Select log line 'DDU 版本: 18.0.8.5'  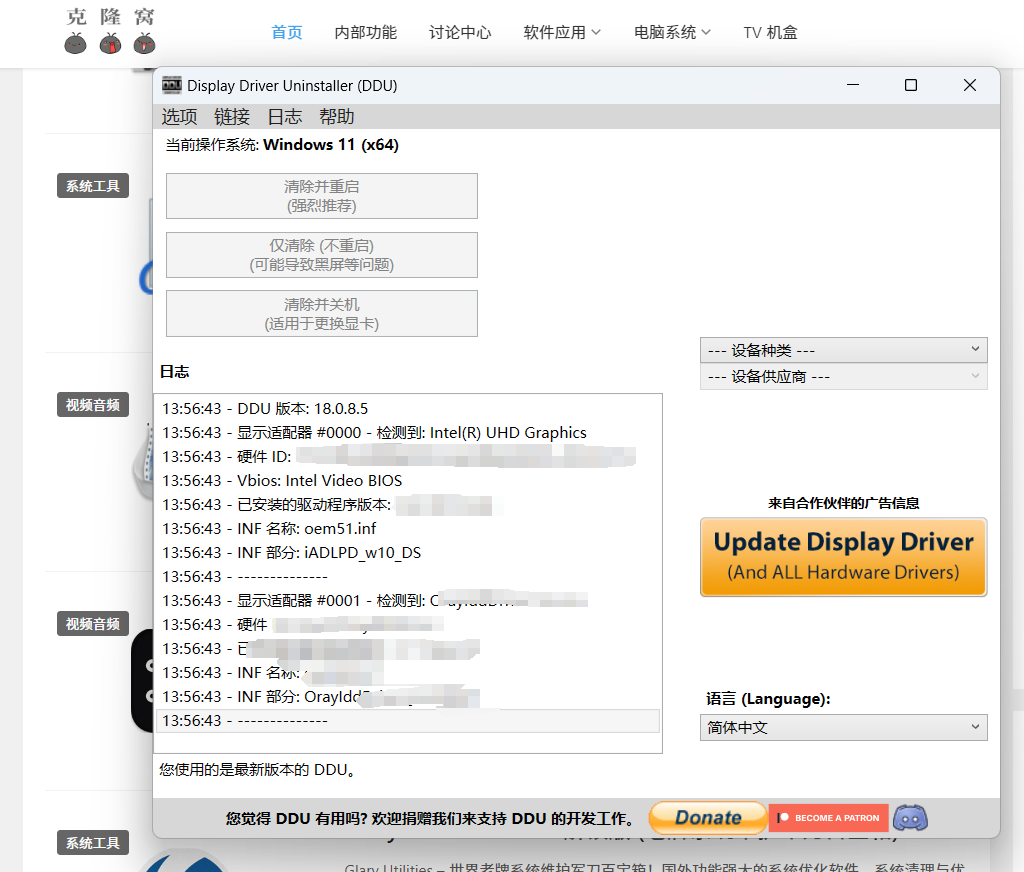[x=408, y=408]
